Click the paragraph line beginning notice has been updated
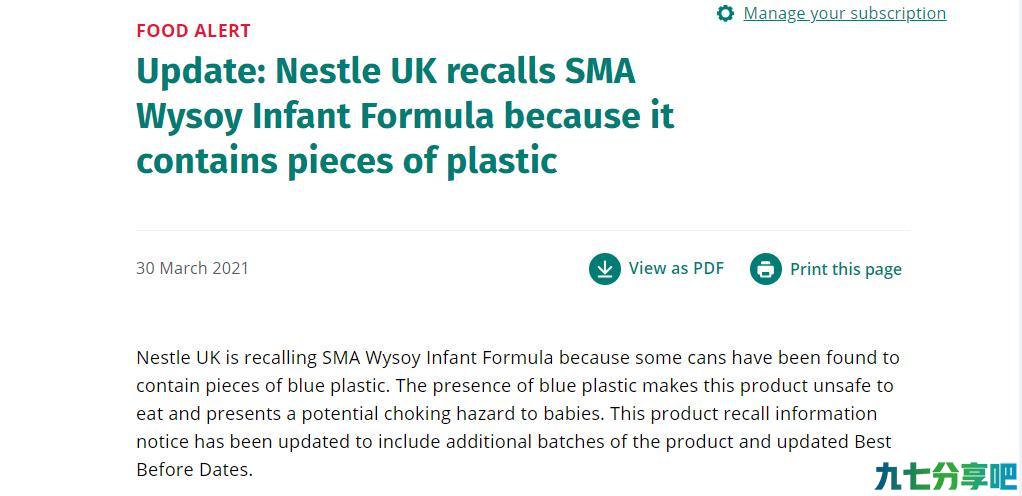The width and height of the screenshot is (1022, 496). point(514,442)
